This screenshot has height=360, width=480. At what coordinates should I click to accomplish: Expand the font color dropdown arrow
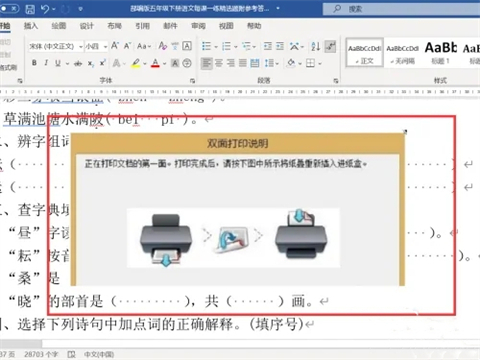164,63
